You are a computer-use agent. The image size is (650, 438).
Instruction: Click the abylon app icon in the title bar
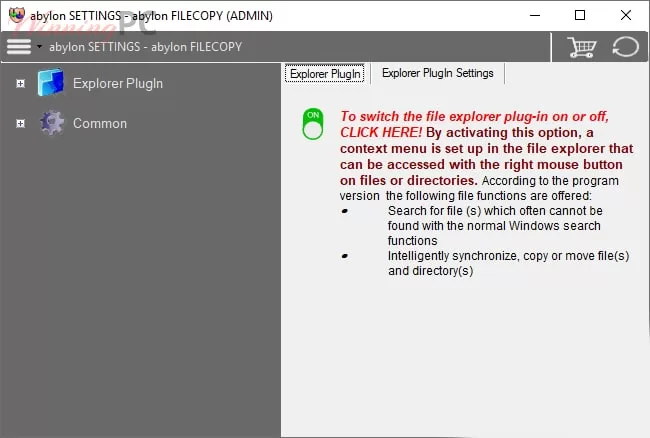tap(17, 15)
